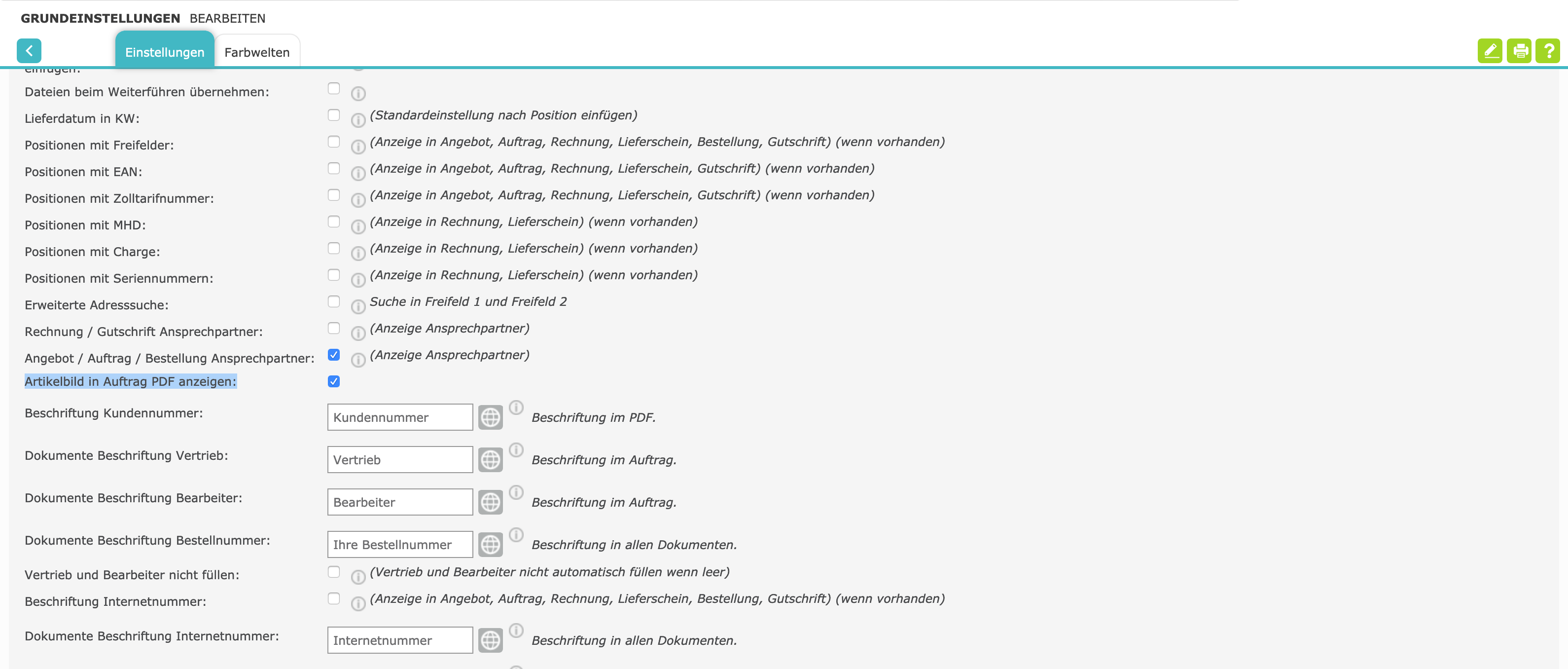This screenshot has height=669, width=1568.
Task: Click the green printer icon
Action: [x=1519, y=51]
